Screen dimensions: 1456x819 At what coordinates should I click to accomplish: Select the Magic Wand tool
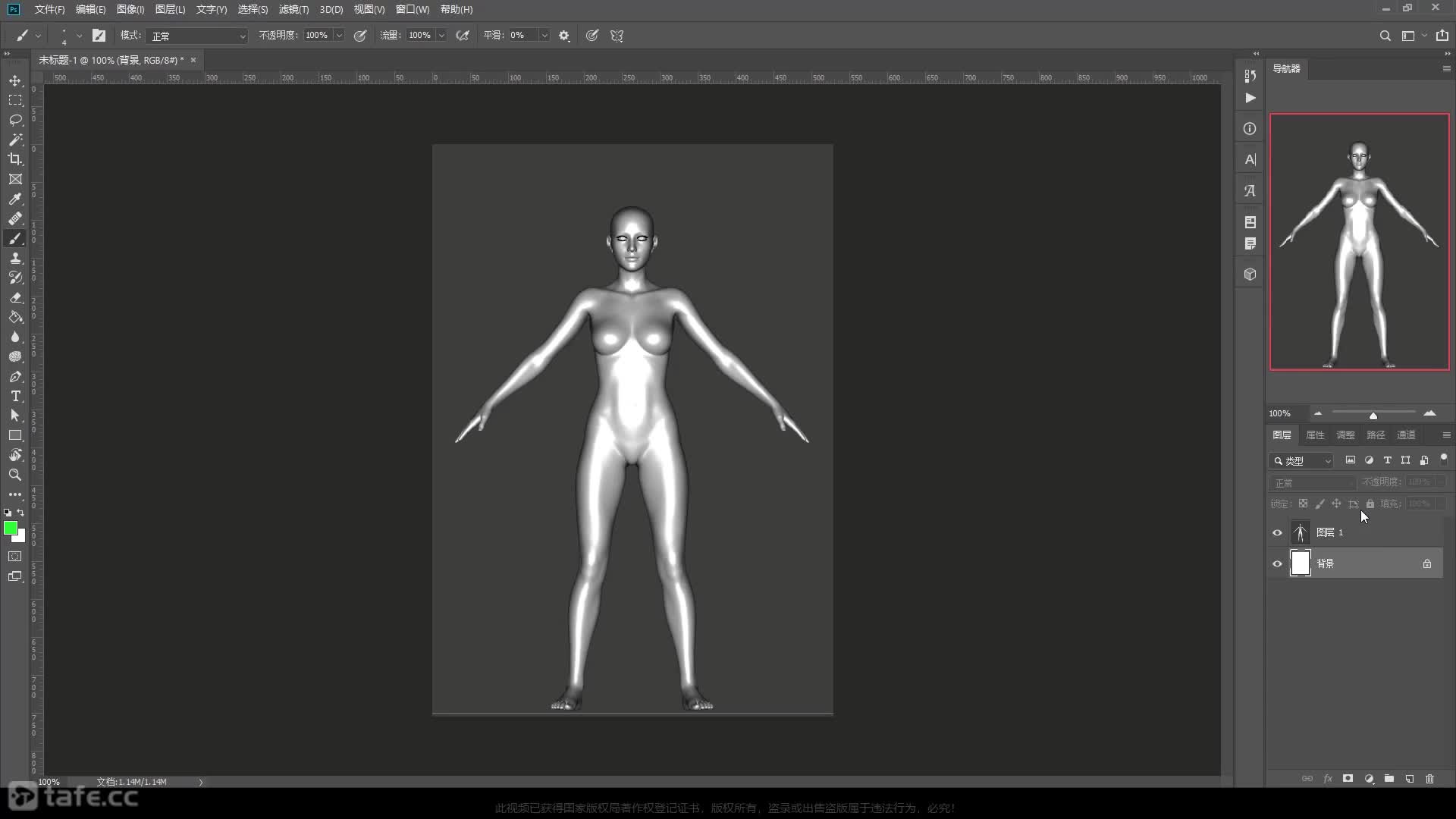pyautogui.click(x=15, y=140)
